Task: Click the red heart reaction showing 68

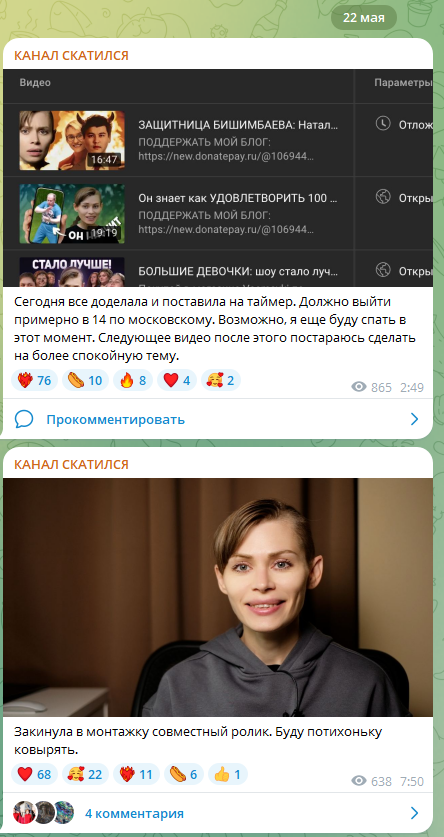Action: [x=34, y=774]
